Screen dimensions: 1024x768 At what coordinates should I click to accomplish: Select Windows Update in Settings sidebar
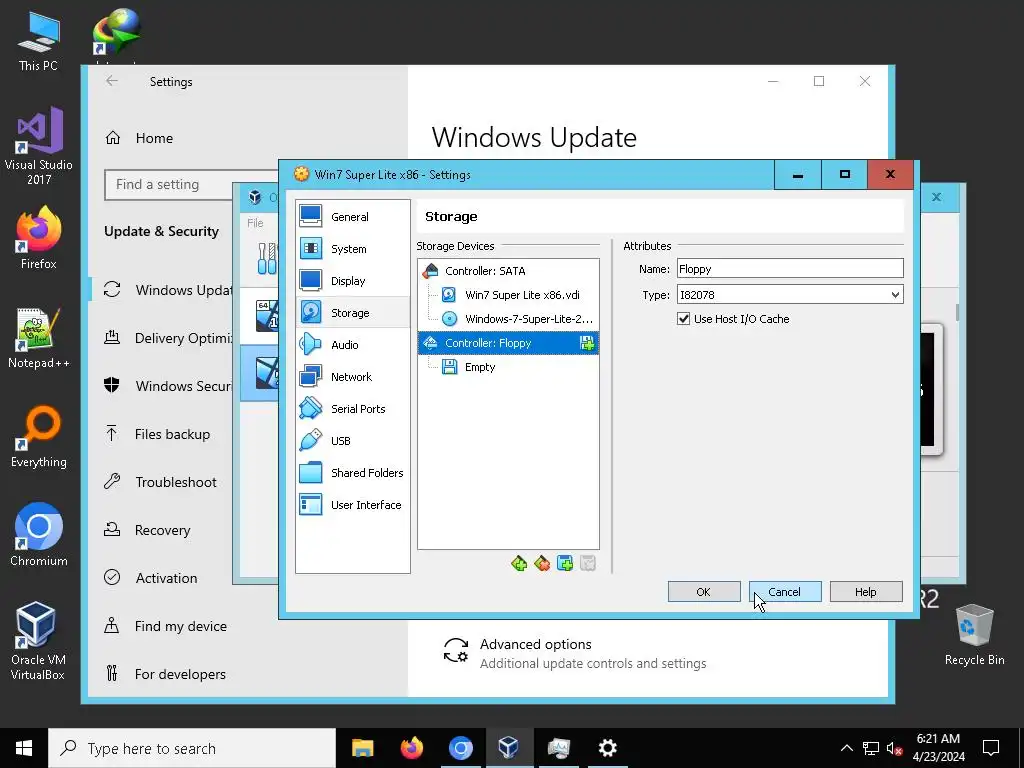161,290
